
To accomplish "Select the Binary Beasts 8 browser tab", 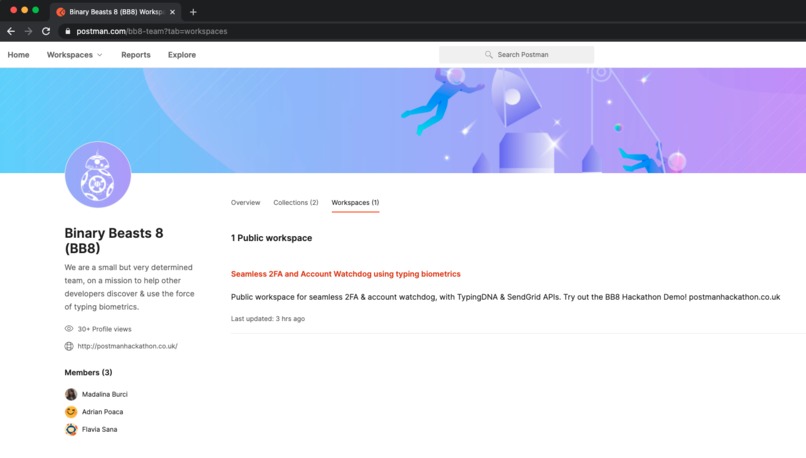I will (116, 12).
